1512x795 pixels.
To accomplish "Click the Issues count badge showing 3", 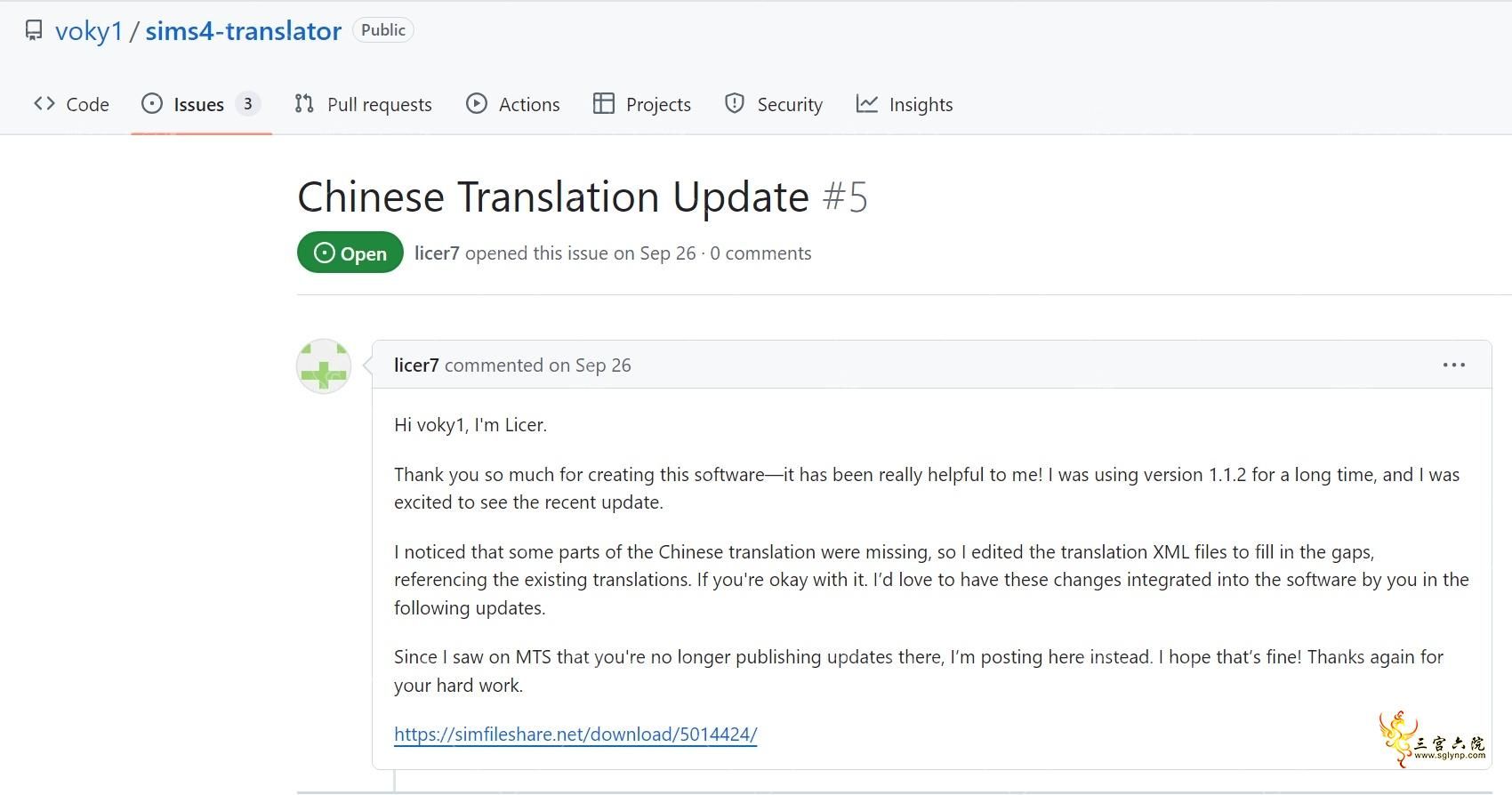I will [248, 104].
